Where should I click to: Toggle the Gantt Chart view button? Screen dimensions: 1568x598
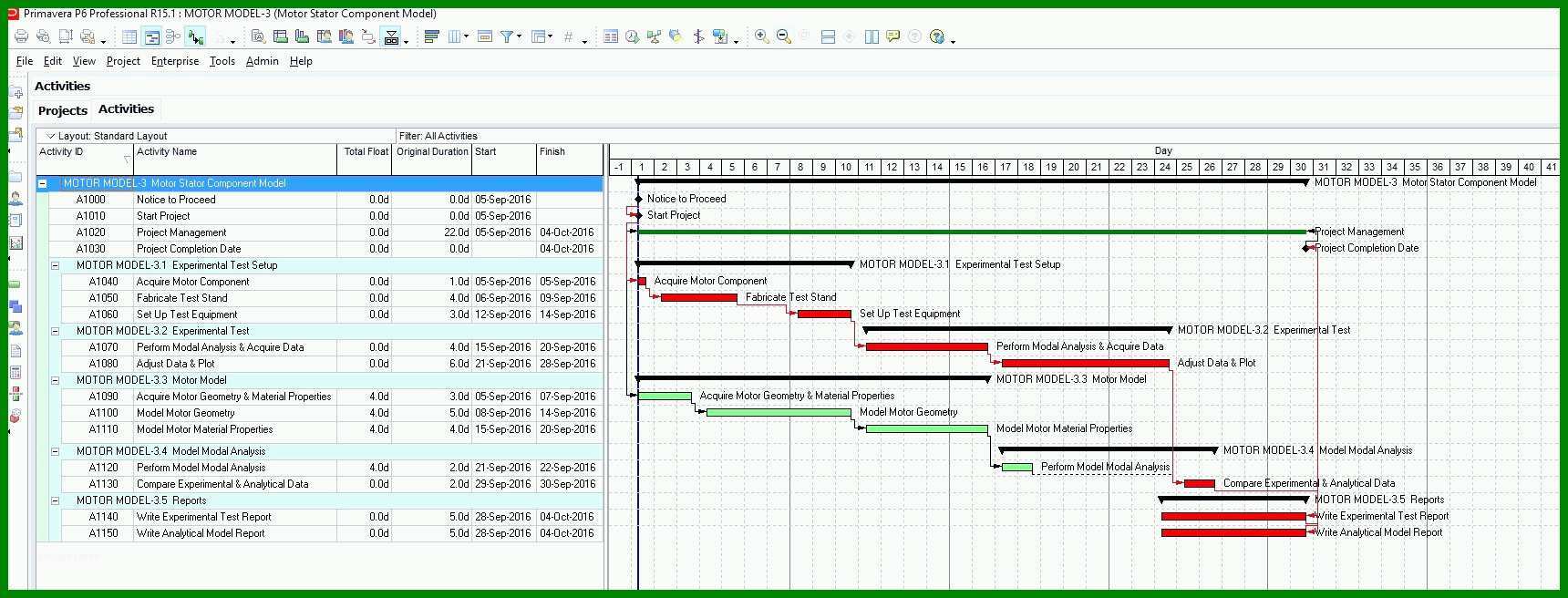tap(151, 36)
